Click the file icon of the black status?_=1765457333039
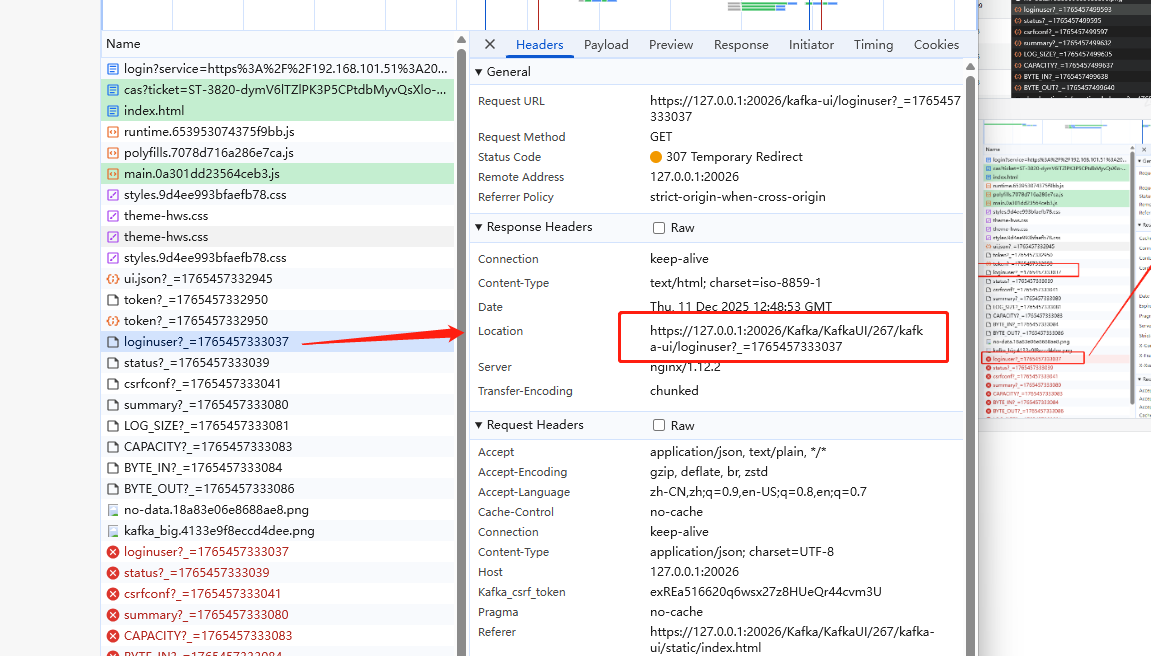This screenshot has width=1151, height=656. click(112, 363)
